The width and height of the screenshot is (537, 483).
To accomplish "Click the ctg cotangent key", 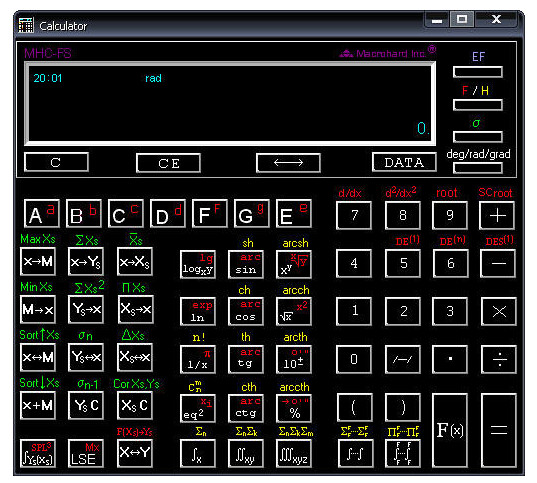I will (x=246, y=408).
